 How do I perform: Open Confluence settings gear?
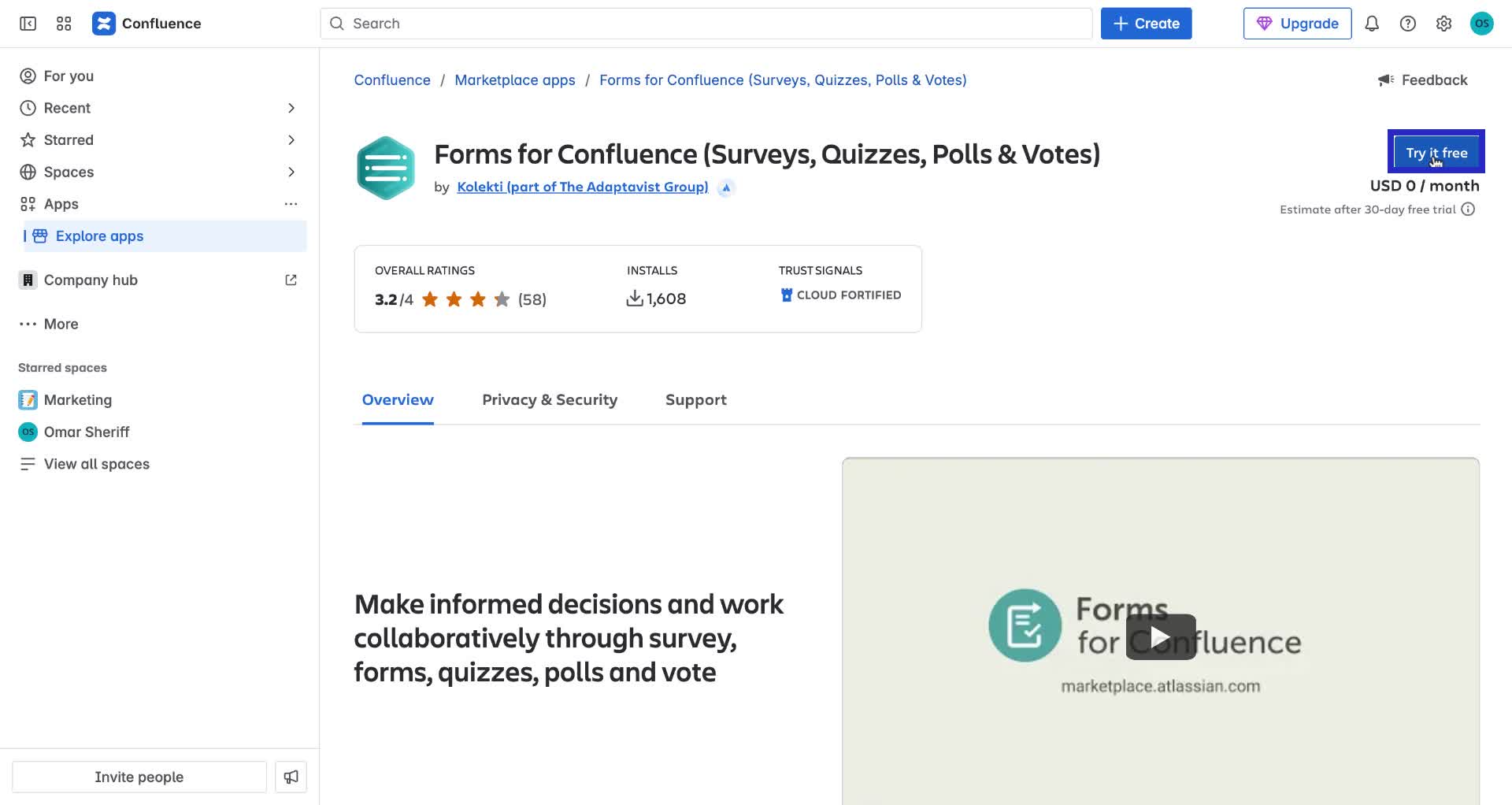pyautogui.click(x=1444, y=24)
